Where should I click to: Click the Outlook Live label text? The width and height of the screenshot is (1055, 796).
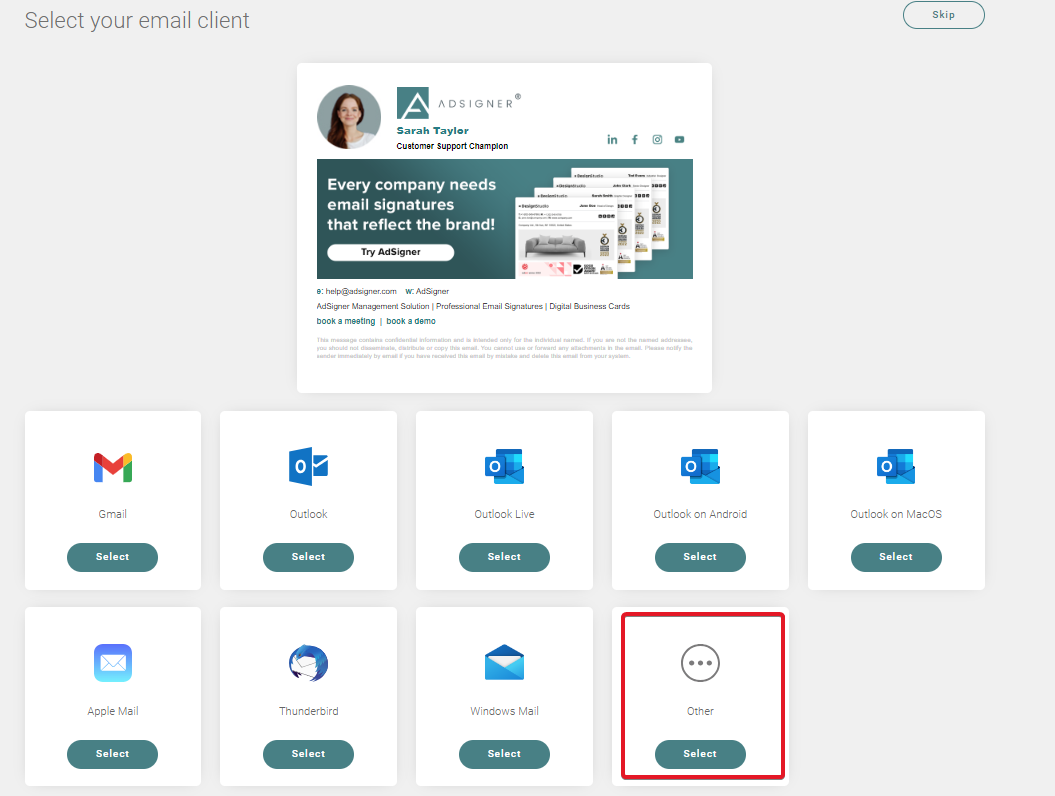click(x=504, y=514)
